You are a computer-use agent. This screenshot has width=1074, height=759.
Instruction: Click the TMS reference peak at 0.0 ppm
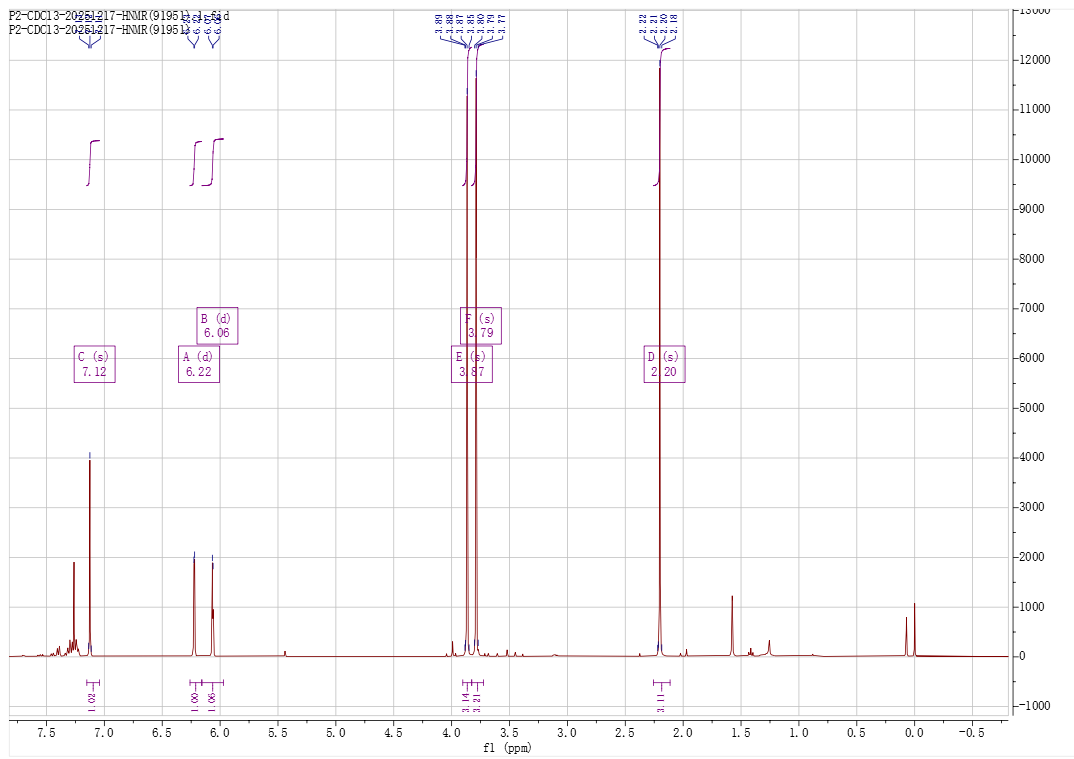click(914, 630)
